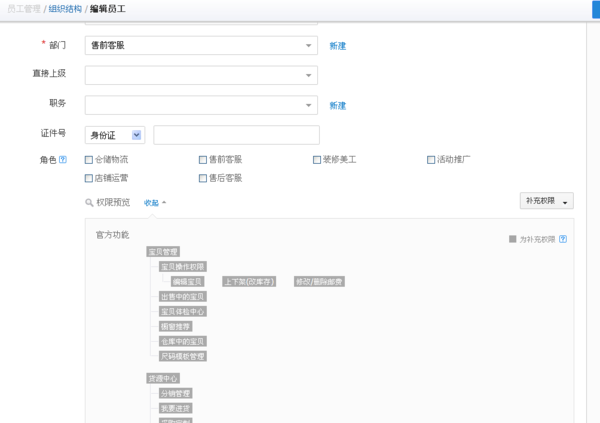The width and height of the screenshot is (600, 423).
Task: Check the 售后客服 role checkbox
Action: [203, 178]
